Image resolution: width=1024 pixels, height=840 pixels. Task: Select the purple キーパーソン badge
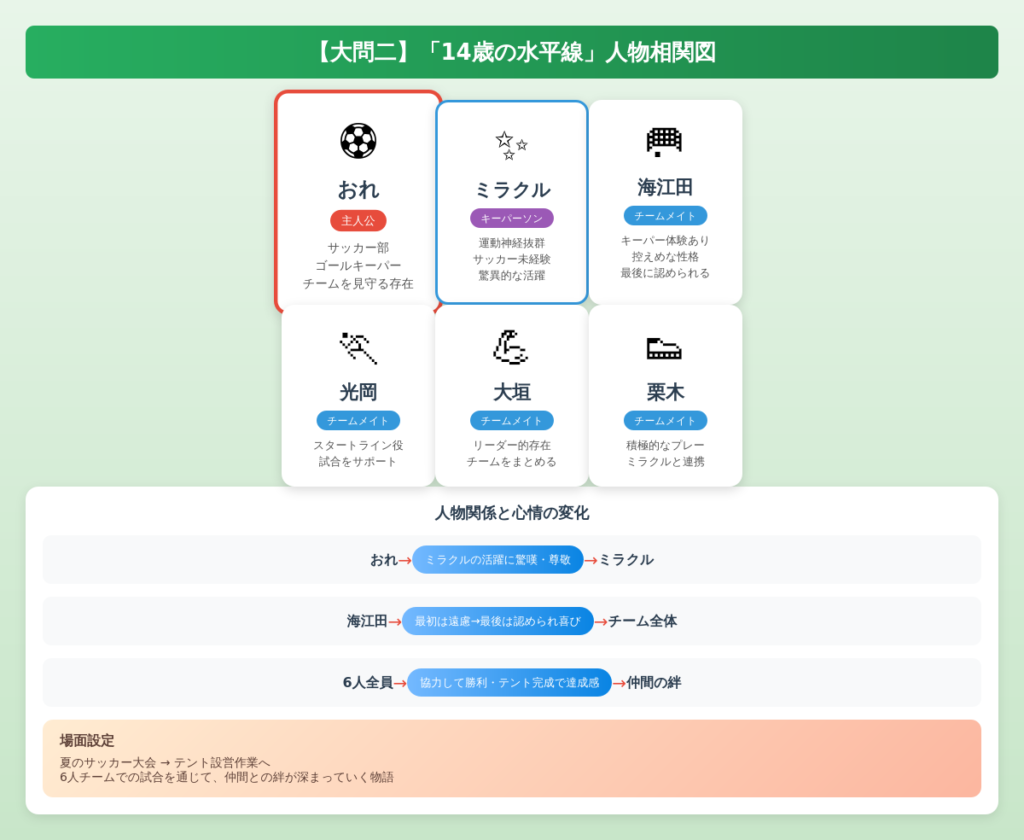[x=511, y=218]
